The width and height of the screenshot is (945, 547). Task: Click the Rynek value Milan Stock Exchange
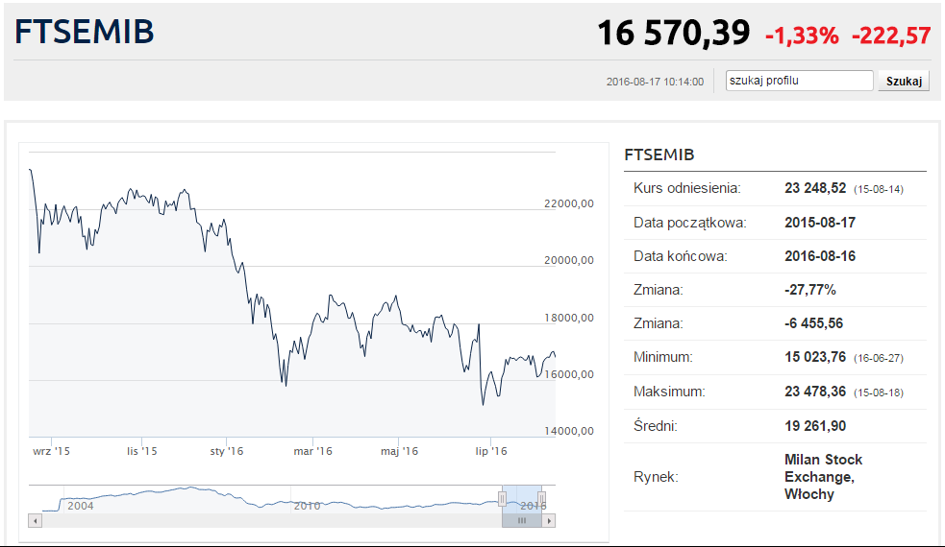tap(823, 477)
